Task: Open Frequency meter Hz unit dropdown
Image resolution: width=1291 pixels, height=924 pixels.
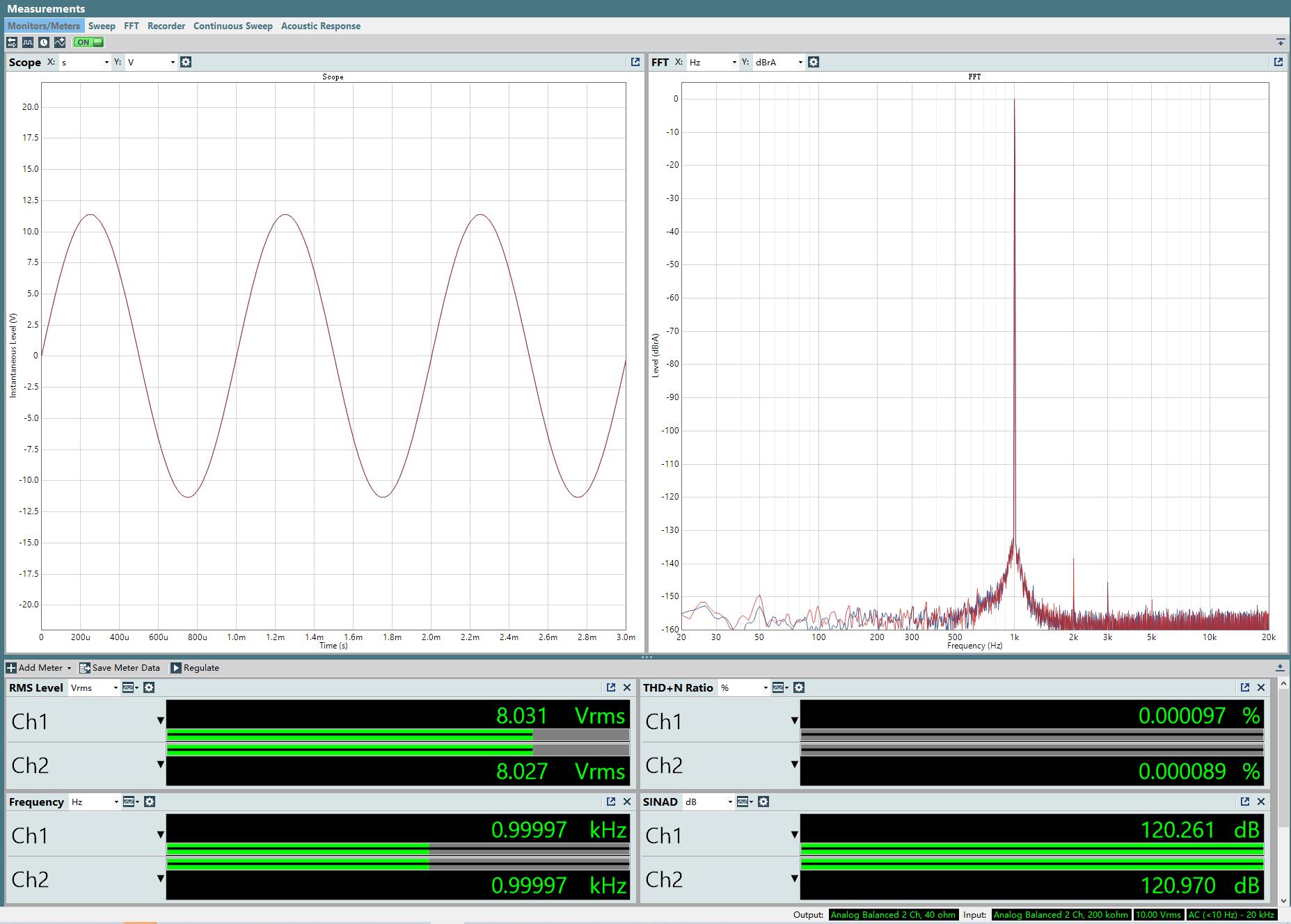Action: click(95, 802)
